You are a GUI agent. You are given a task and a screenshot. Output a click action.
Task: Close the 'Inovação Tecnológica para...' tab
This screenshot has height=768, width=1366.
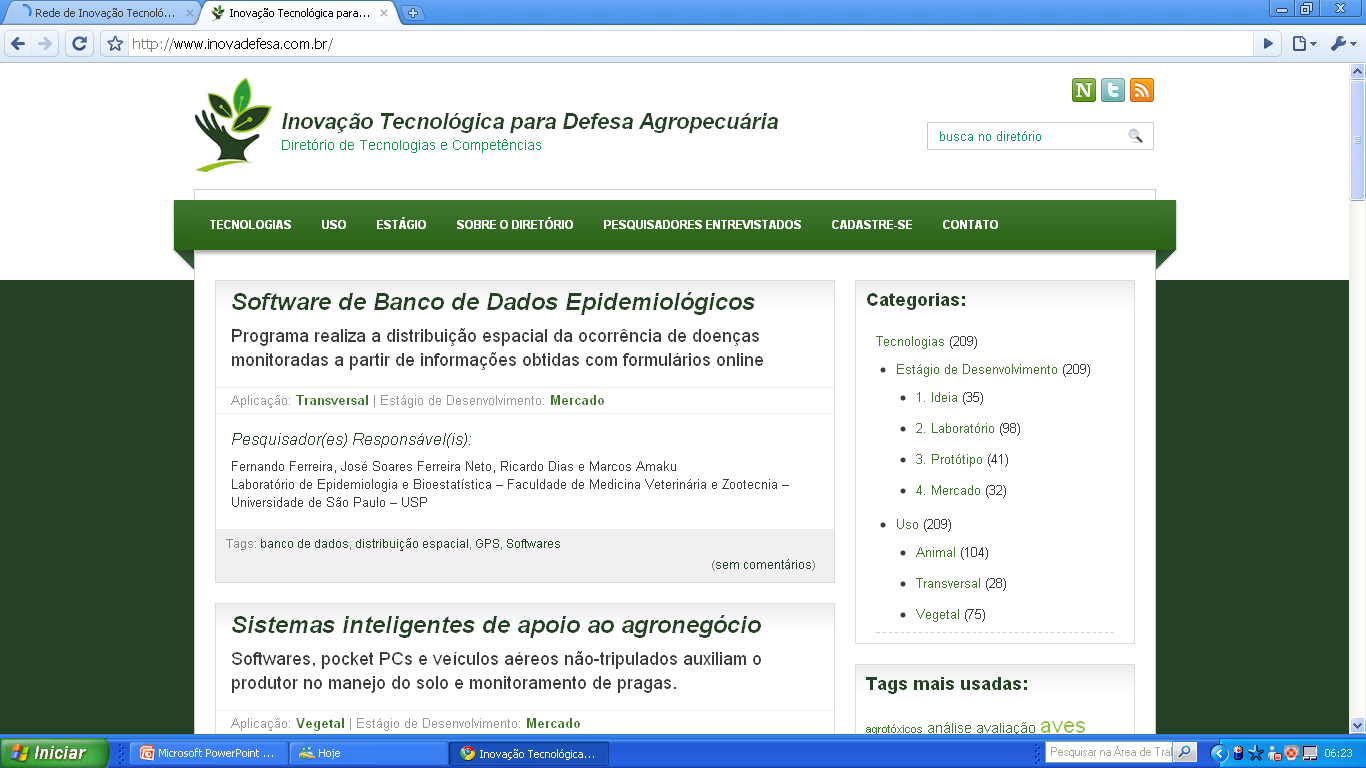(x=384, y=14)
